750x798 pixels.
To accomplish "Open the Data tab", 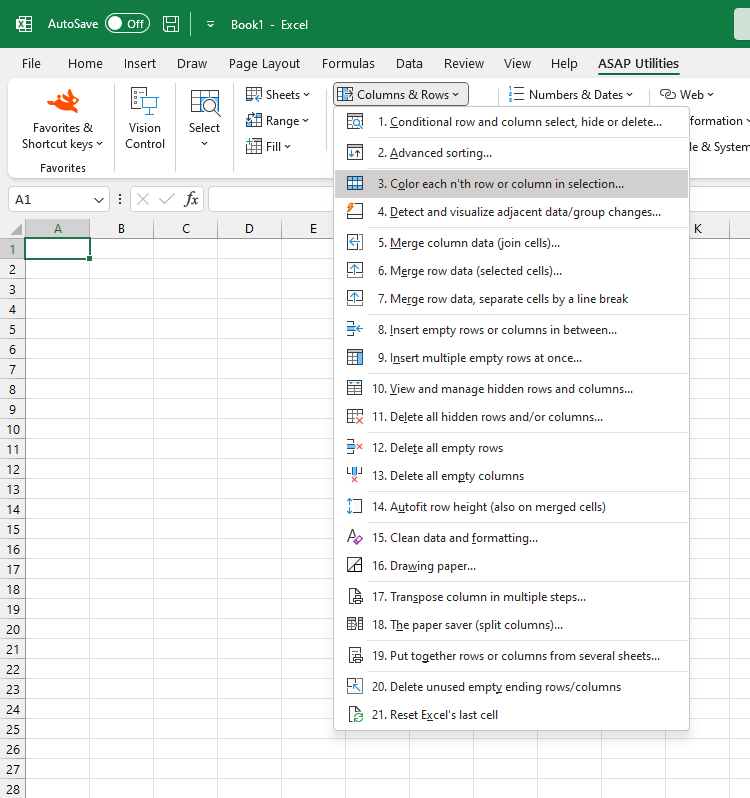I will [x=409, y=64].
